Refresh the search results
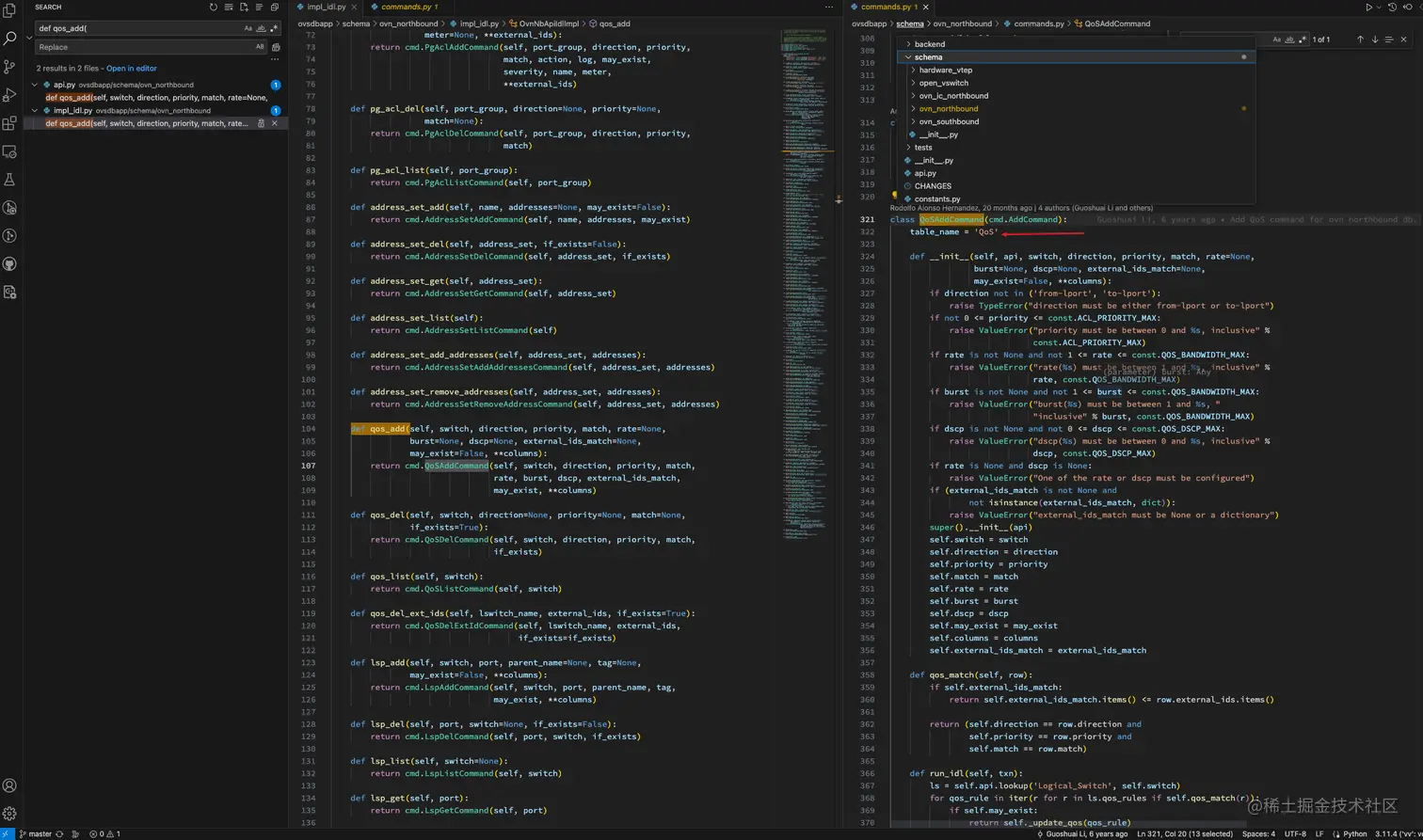This screenshot has height=840, width=1423. [x=214, y=8]
